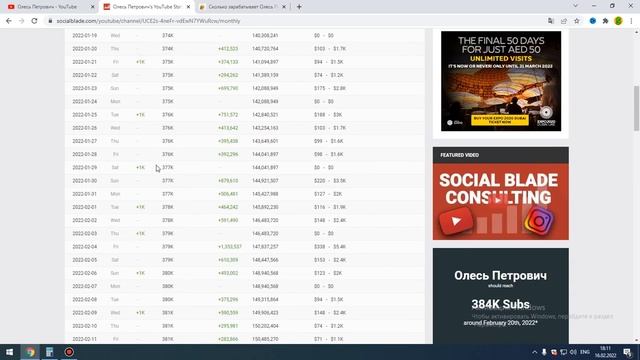The image size is (640, 360).
Task: Open Chrome's three-dot menu
Action: click(631, 21)
